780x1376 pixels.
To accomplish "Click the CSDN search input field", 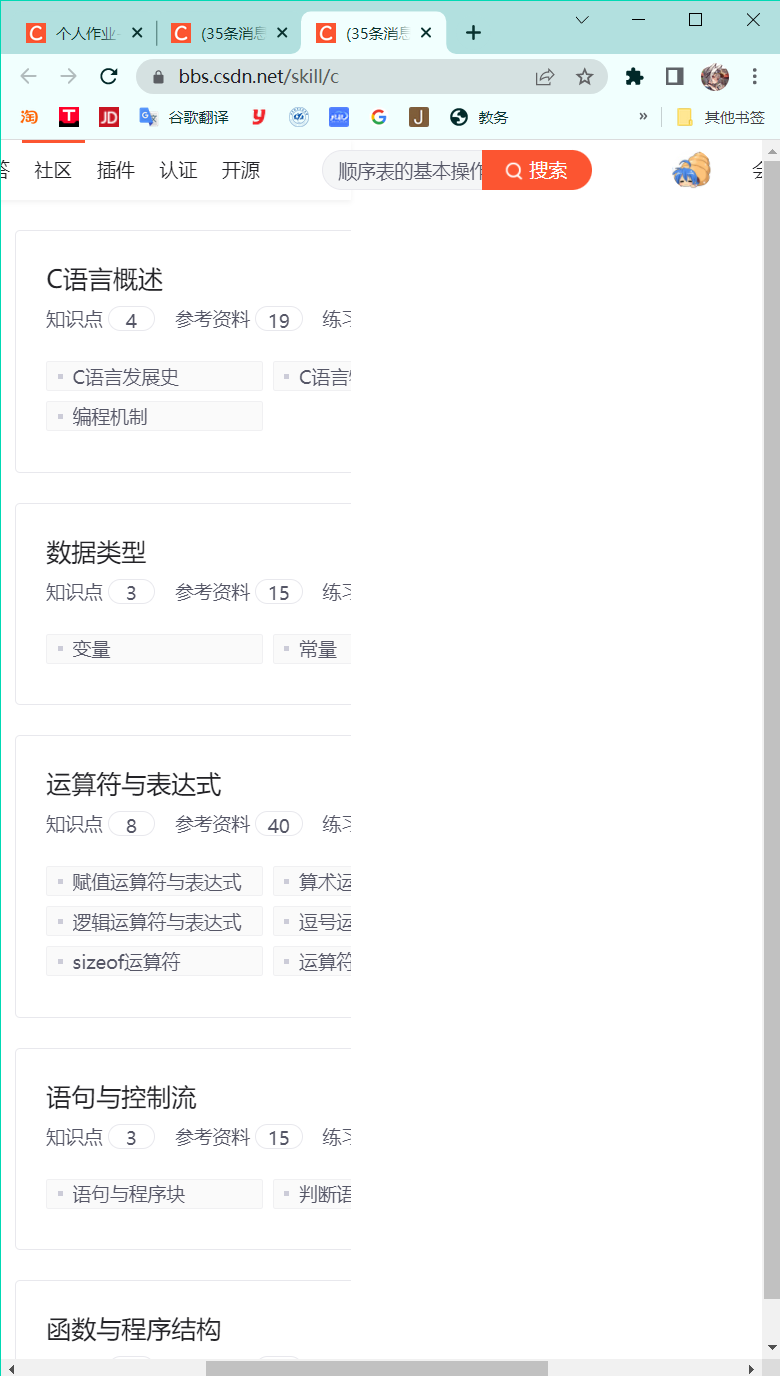I will 408,171.
